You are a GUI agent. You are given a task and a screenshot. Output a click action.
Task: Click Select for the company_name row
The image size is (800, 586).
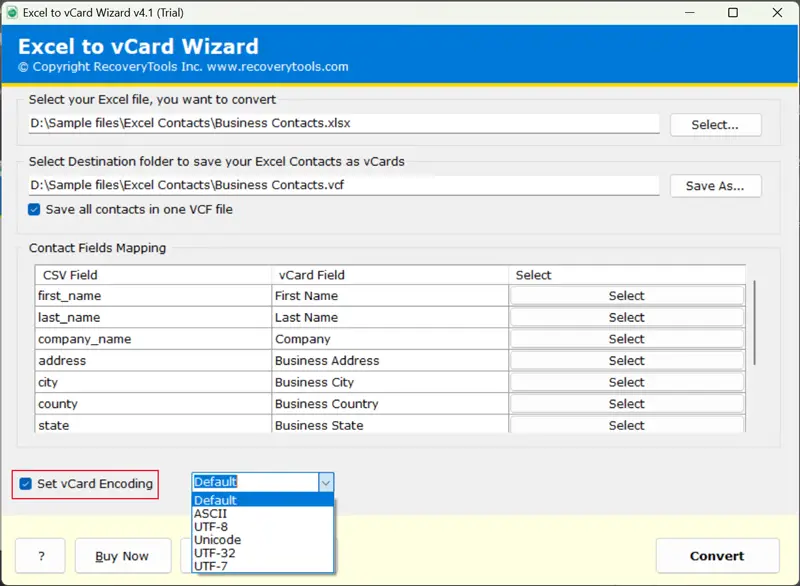click(626, 339)
